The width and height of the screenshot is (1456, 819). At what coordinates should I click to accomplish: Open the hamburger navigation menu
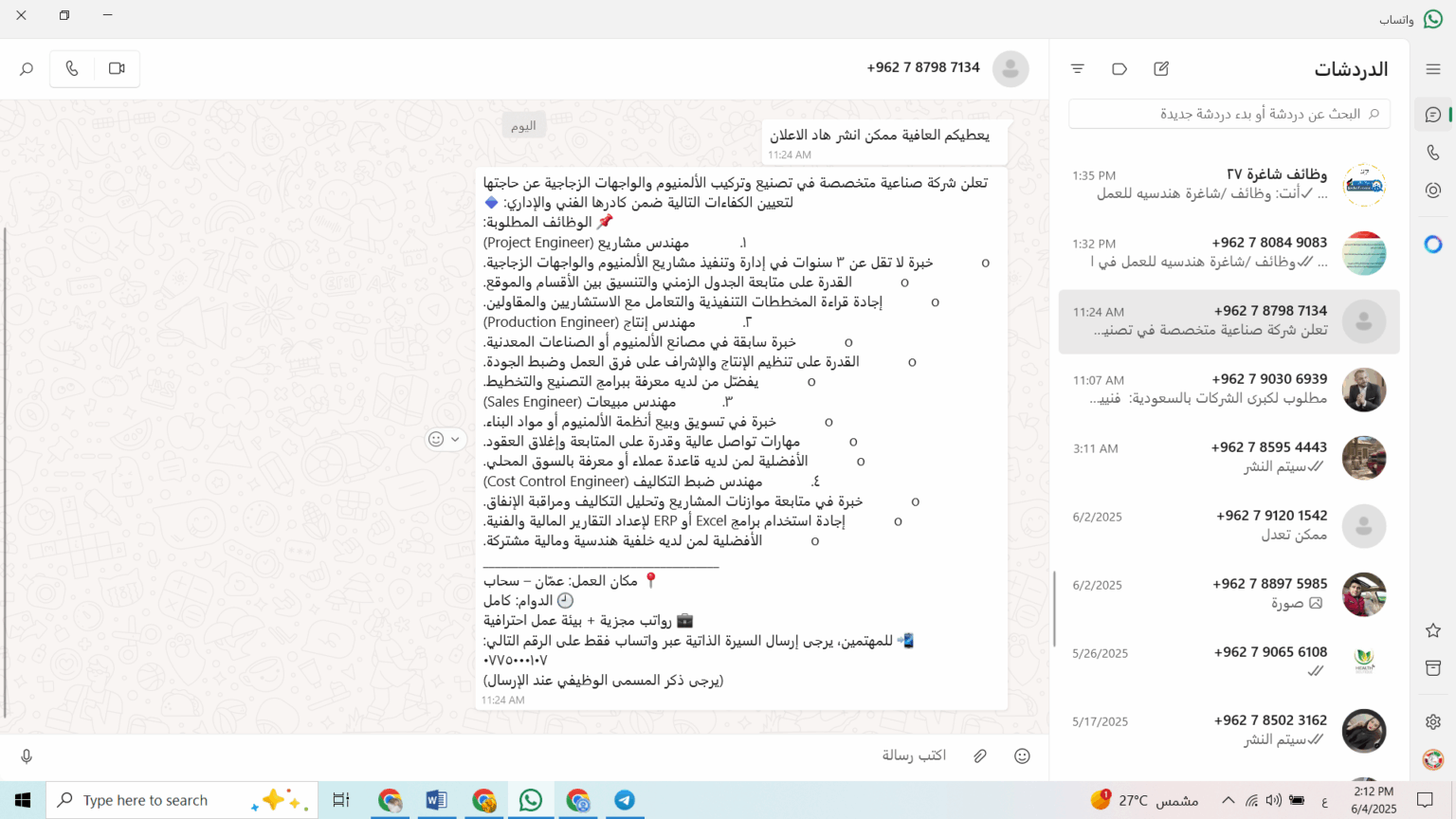pyautogui.click(x=1433, y=69)
